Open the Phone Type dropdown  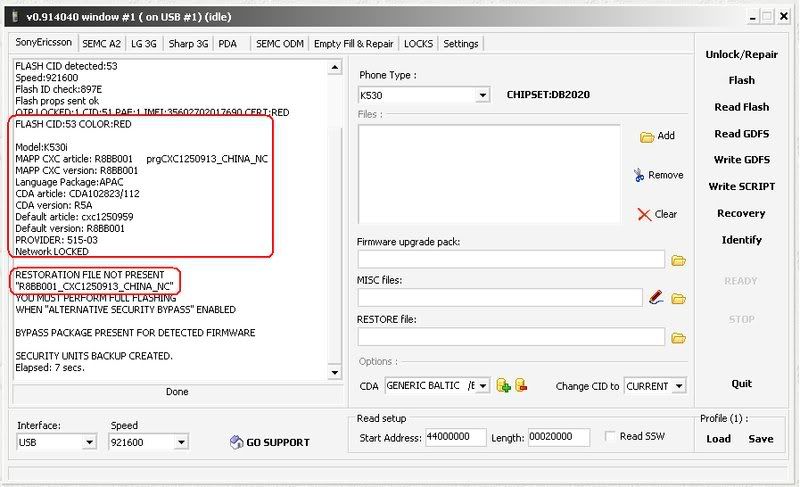coord(482,95)
